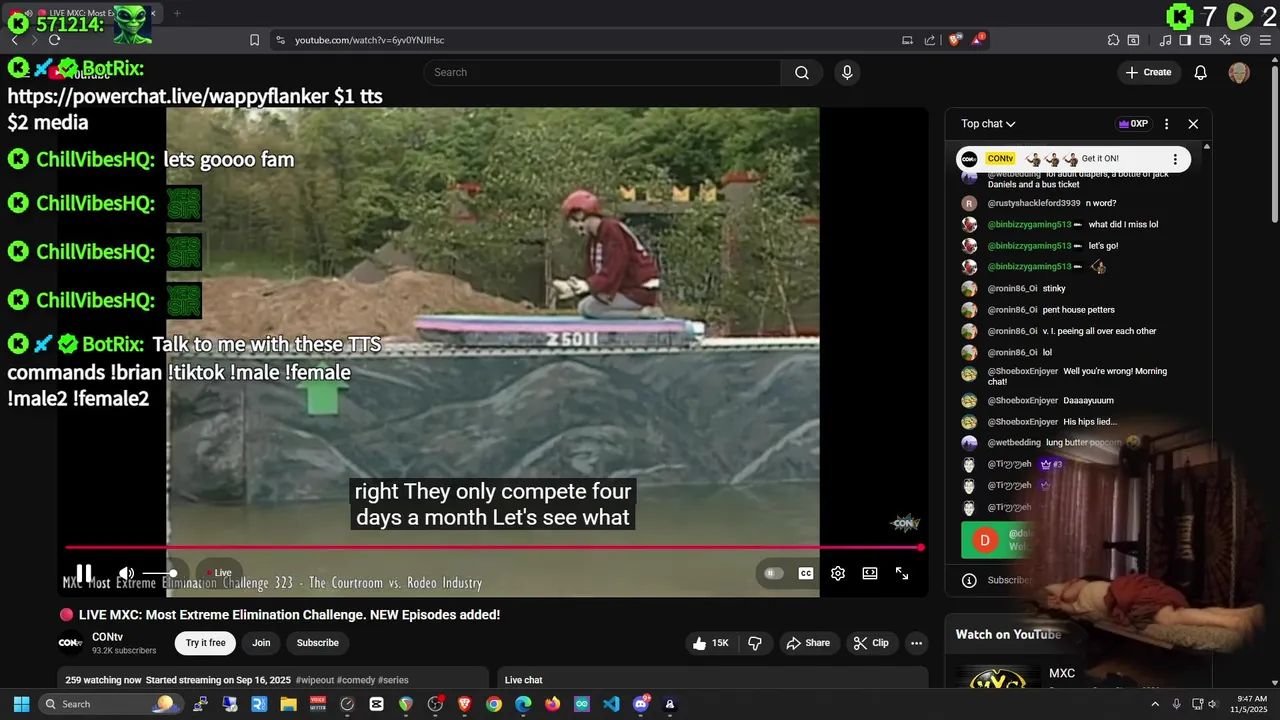Open Discord from the taskbar

click(x=641, y=704)
